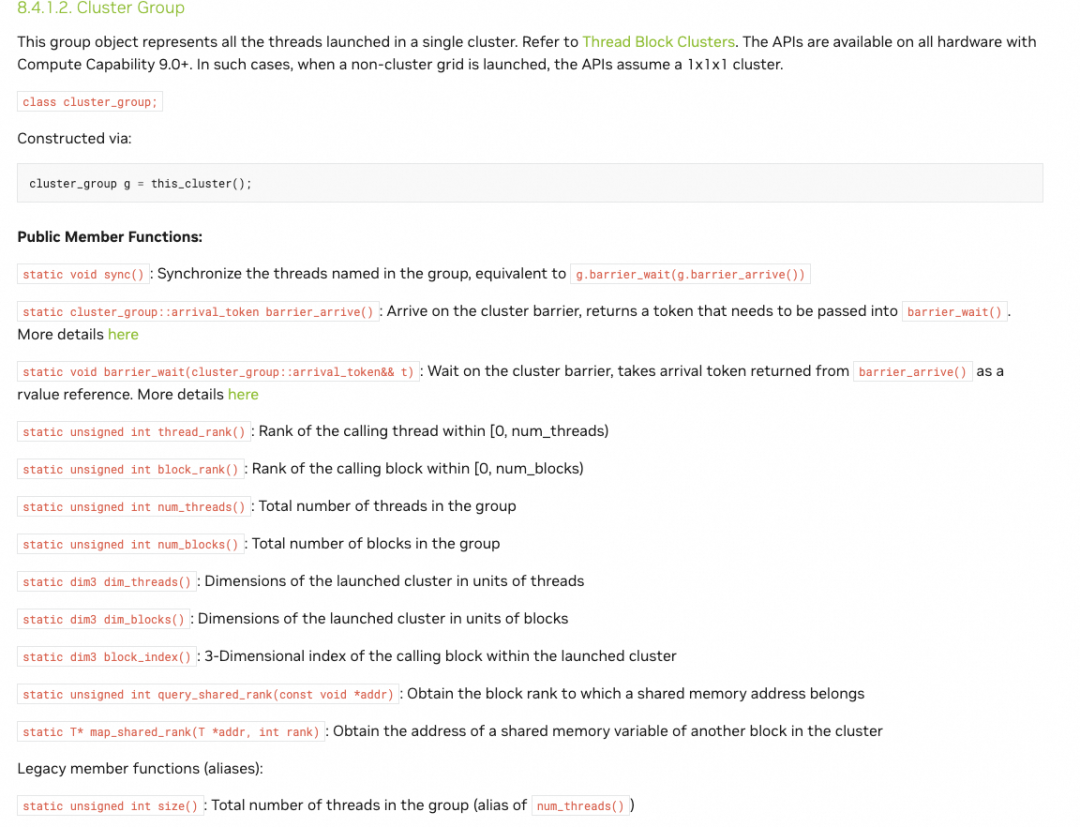This screenshot has height=827, width=1080.
Task: Follow the 'here' link after barrier_arrive details
Action: tap(123, 335)
